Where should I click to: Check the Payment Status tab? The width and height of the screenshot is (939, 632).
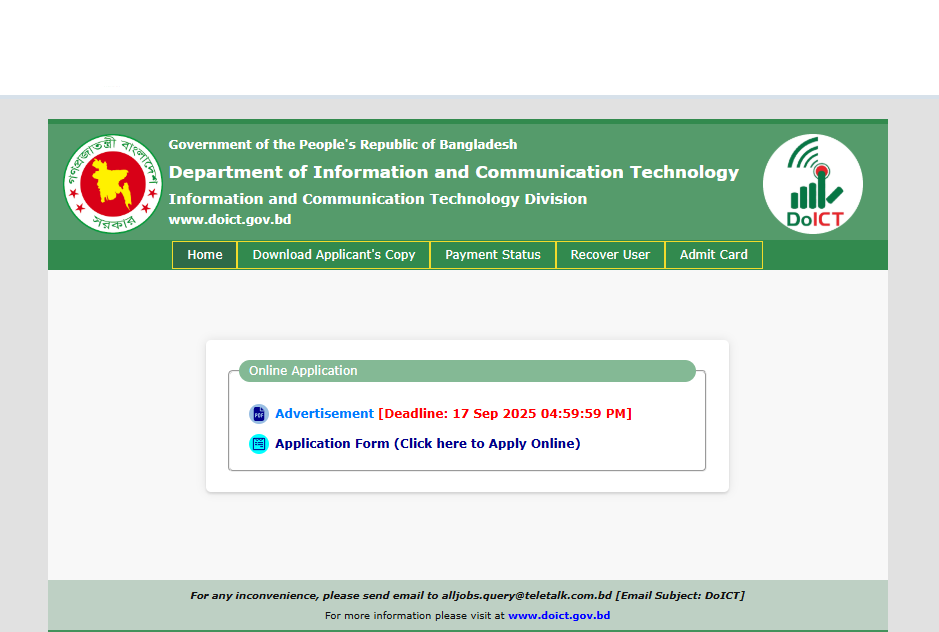point(492,255)
